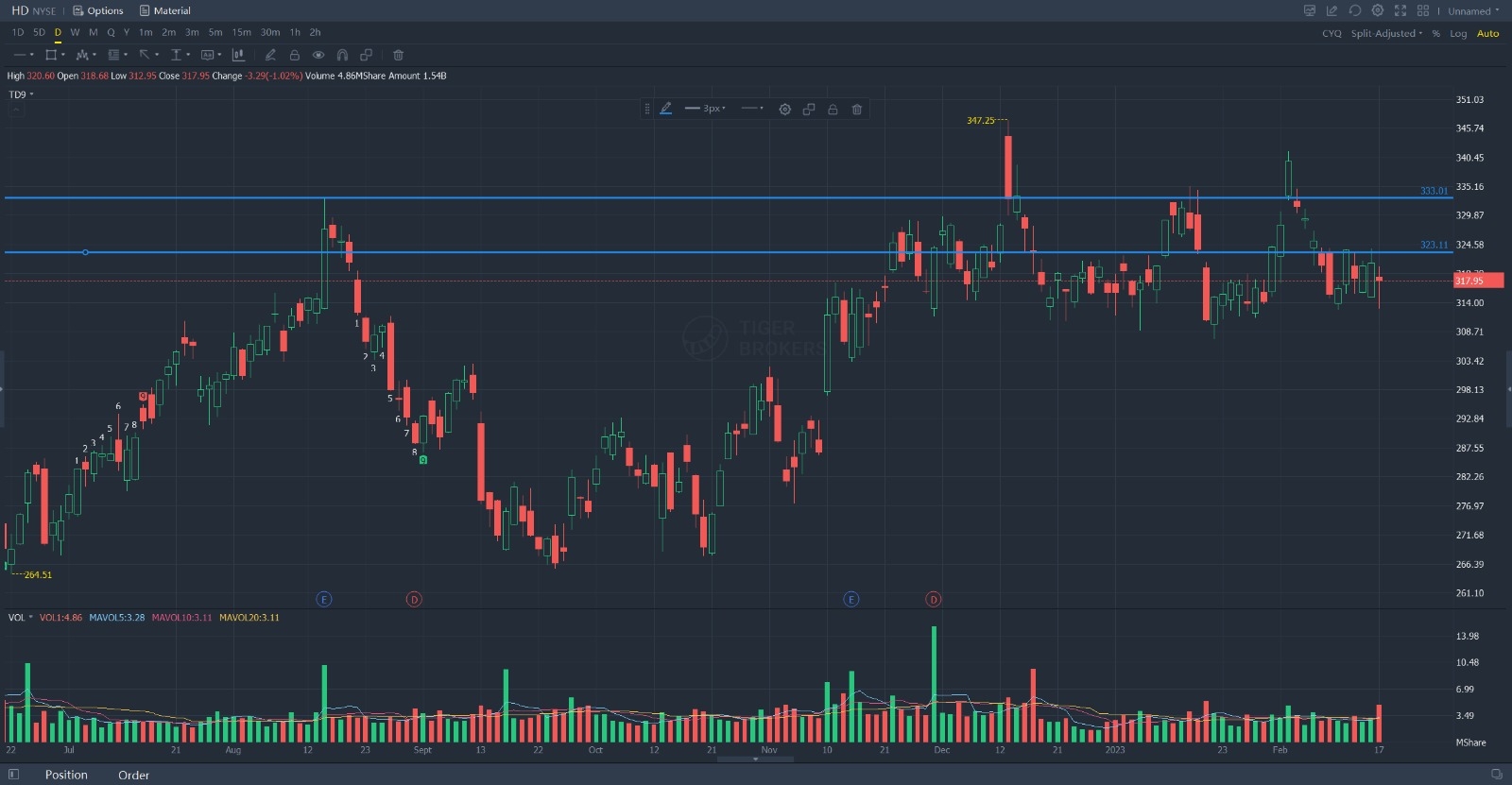
Task: Click the copy drawings icon in top toolbar
Action: (366, 55)
